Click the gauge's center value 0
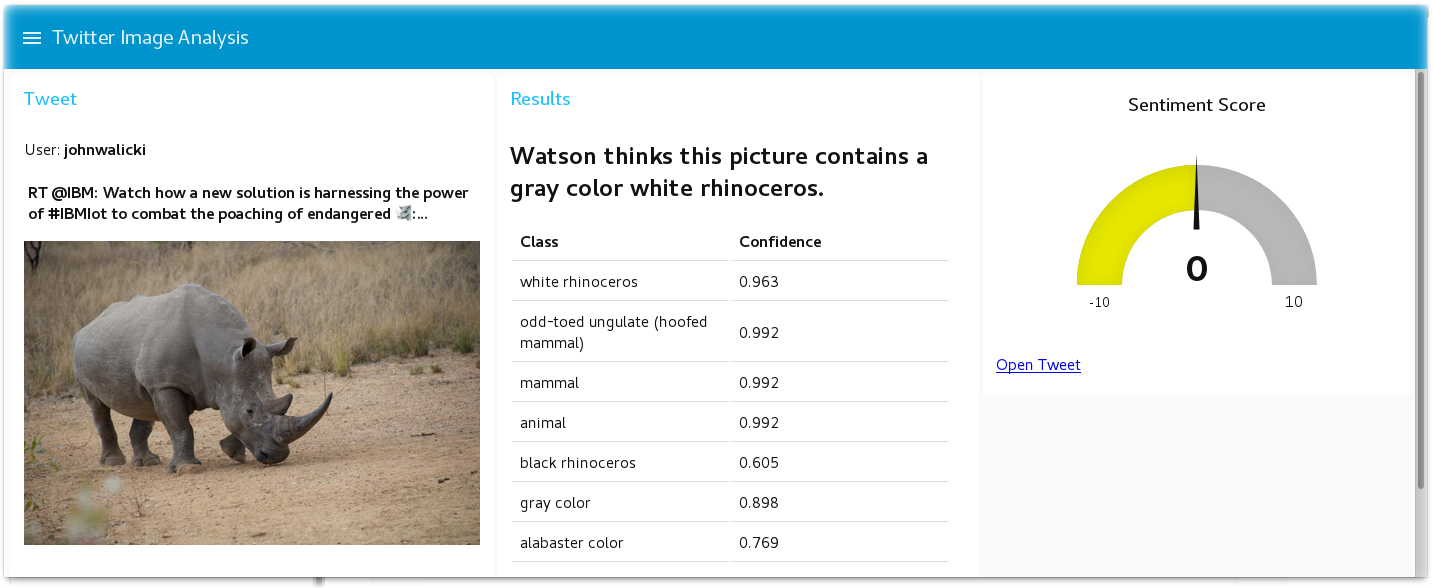Image resolution: width=1433 pixels, height=588 pixels. 1196,268
